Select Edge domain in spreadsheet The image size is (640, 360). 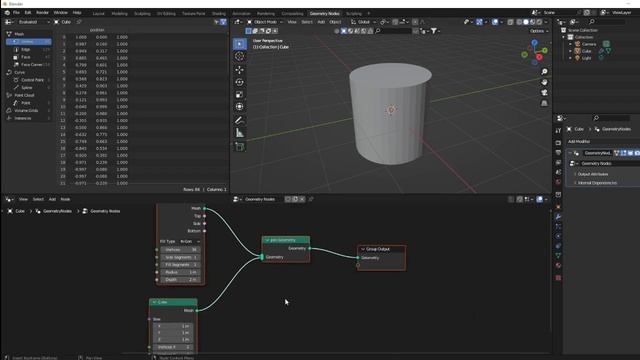pos(29,49)
